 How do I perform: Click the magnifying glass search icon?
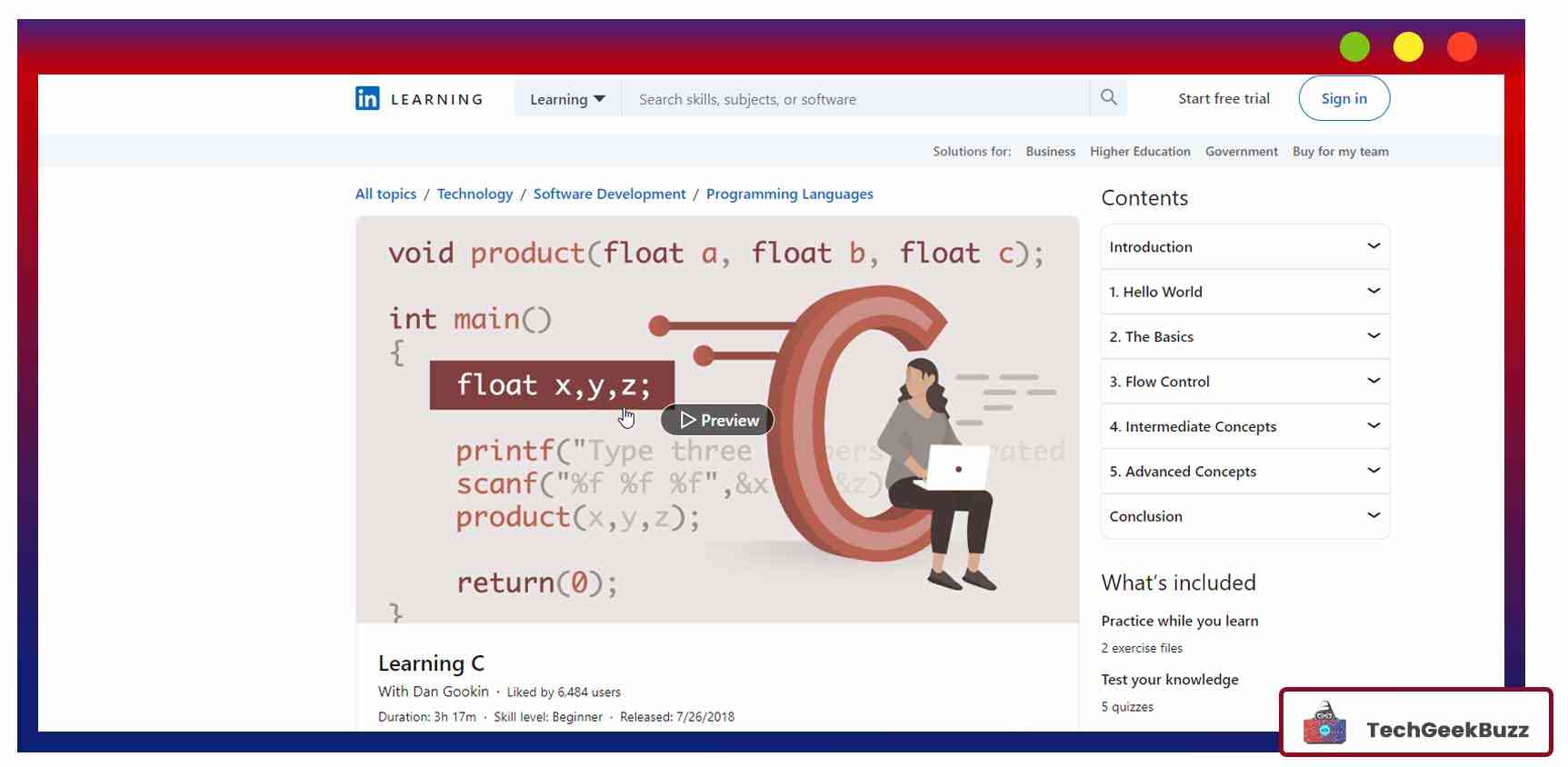[1108, 97]
